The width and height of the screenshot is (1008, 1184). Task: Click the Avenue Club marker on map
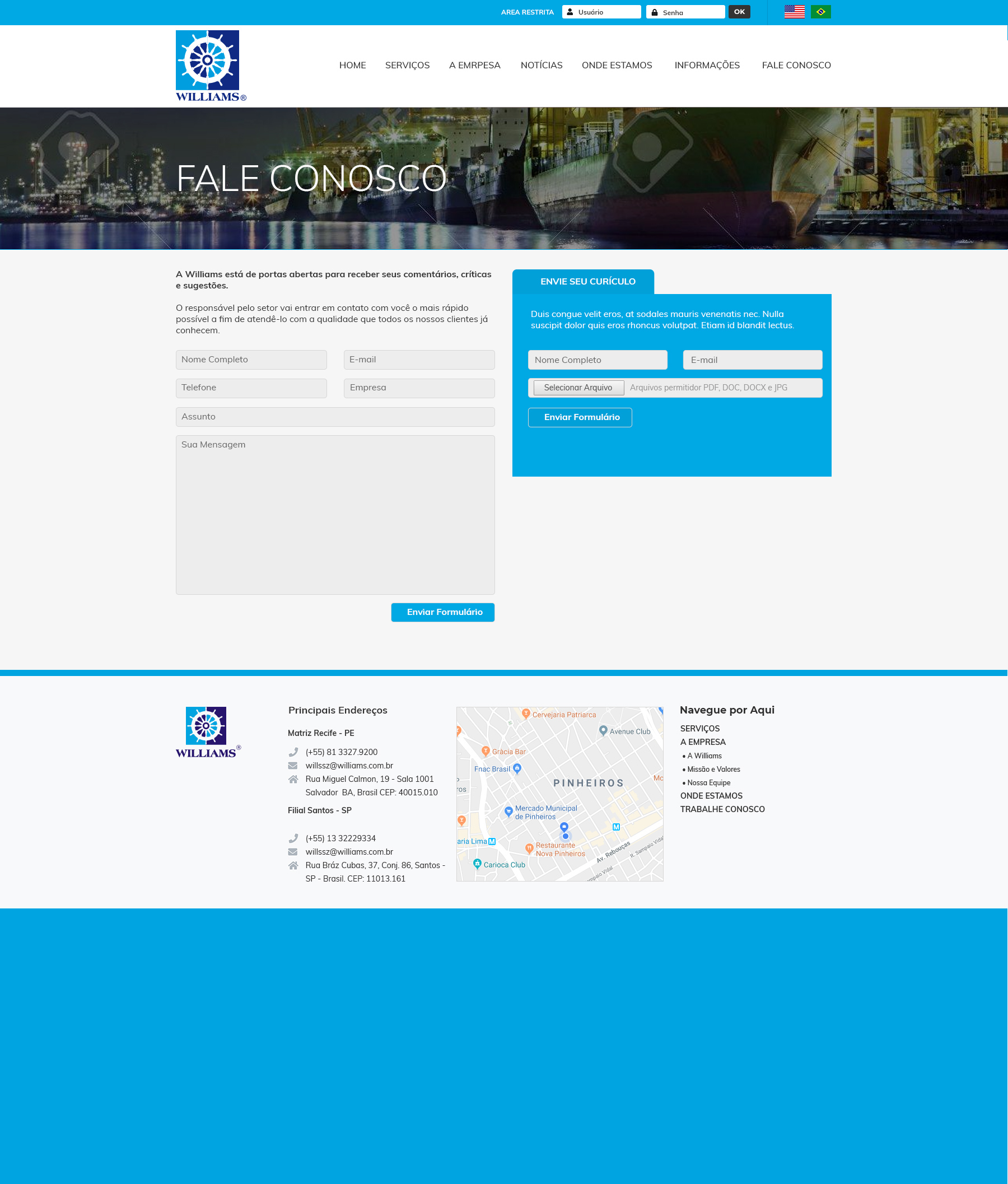coord(603,730)
